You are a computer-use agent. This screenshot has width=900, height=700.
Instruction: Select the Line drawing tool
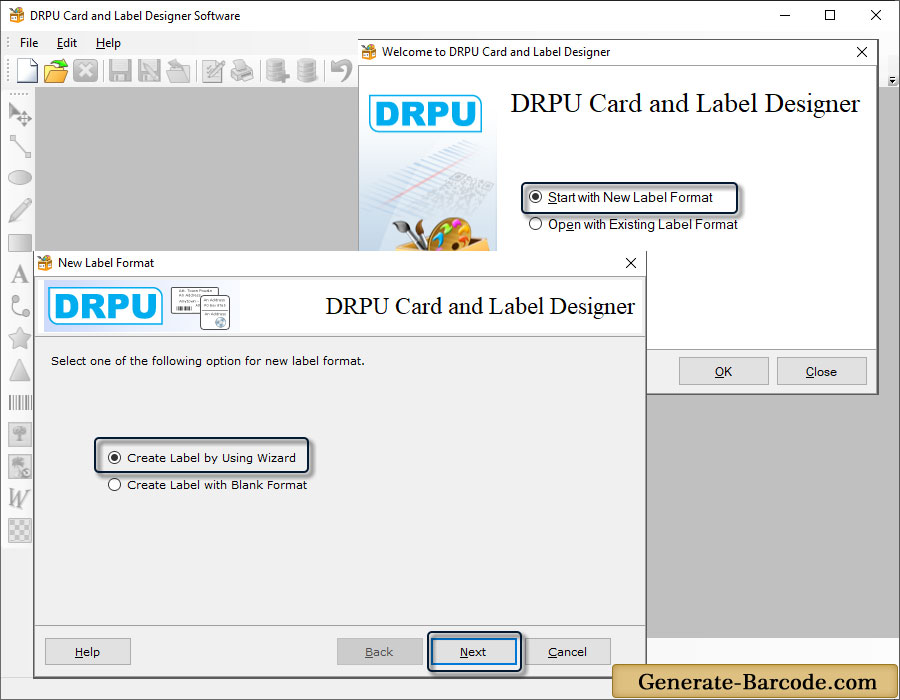click(x=20, y=146)
